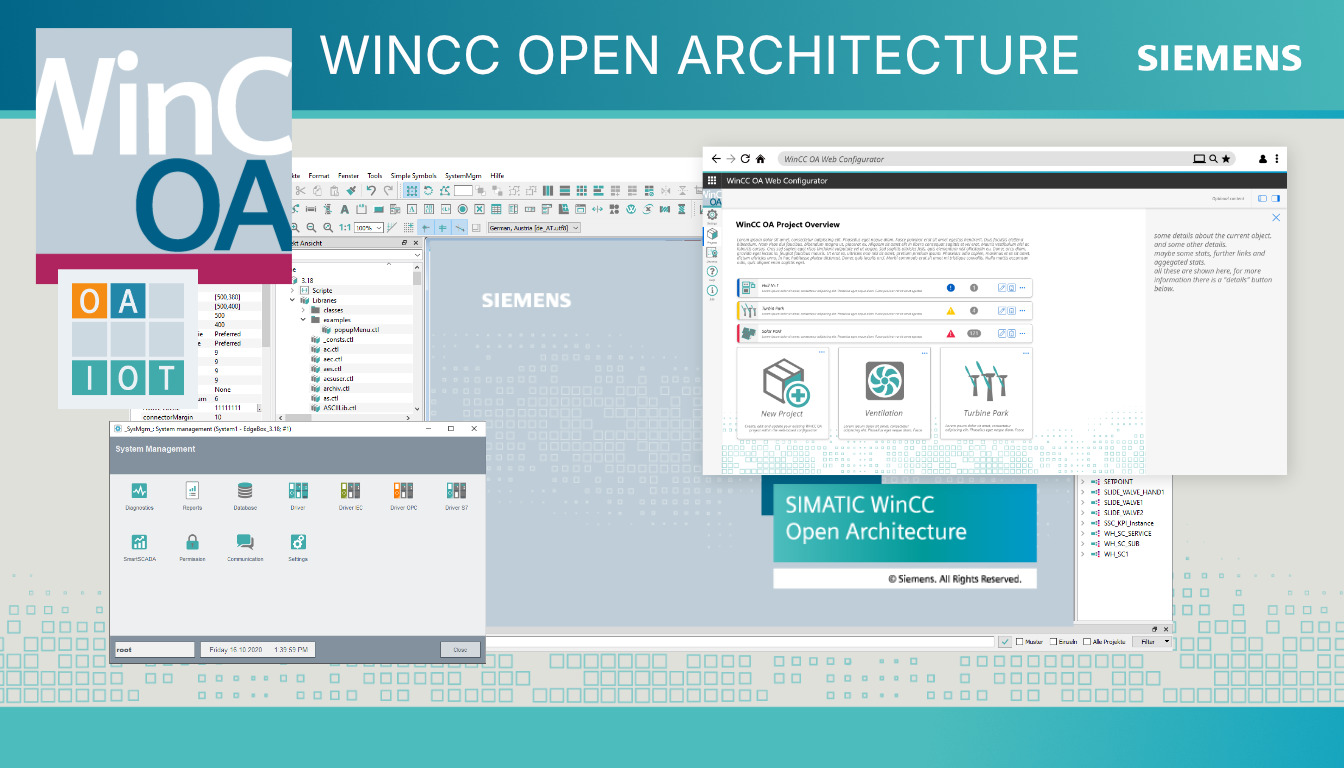
Task: Click the root username input field
Action: pyautogui.click(x=153, y=648)
